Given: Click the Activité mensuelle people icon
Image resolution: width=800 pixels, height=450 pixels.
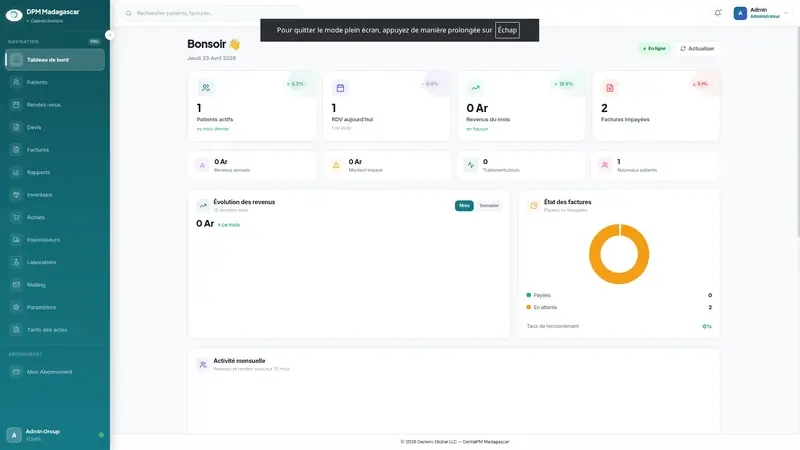Looking at the screenshot, I should click(x=203, y=364).
